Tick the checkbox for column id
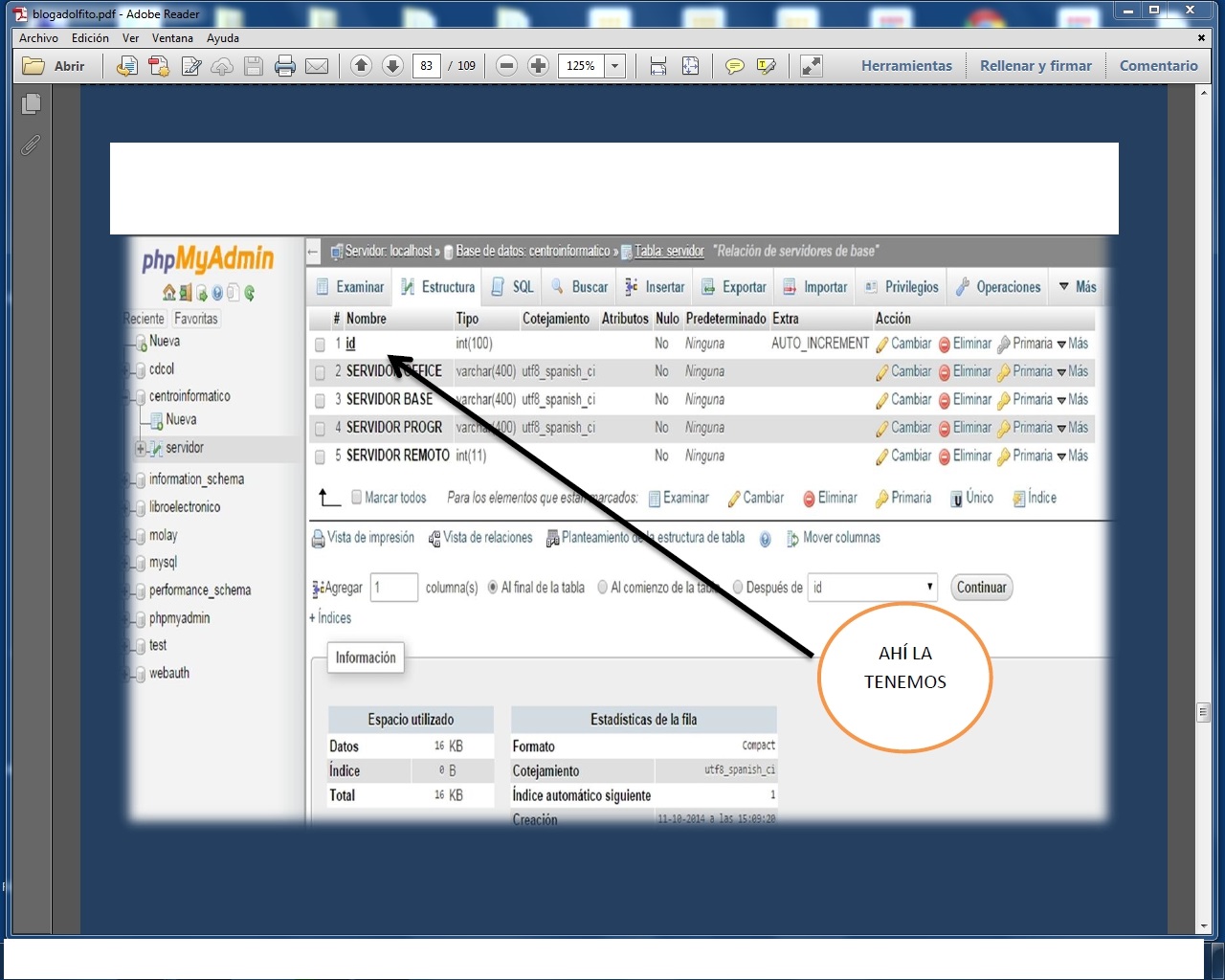Screen dimensions: 1225x980 tap(321, 345)
